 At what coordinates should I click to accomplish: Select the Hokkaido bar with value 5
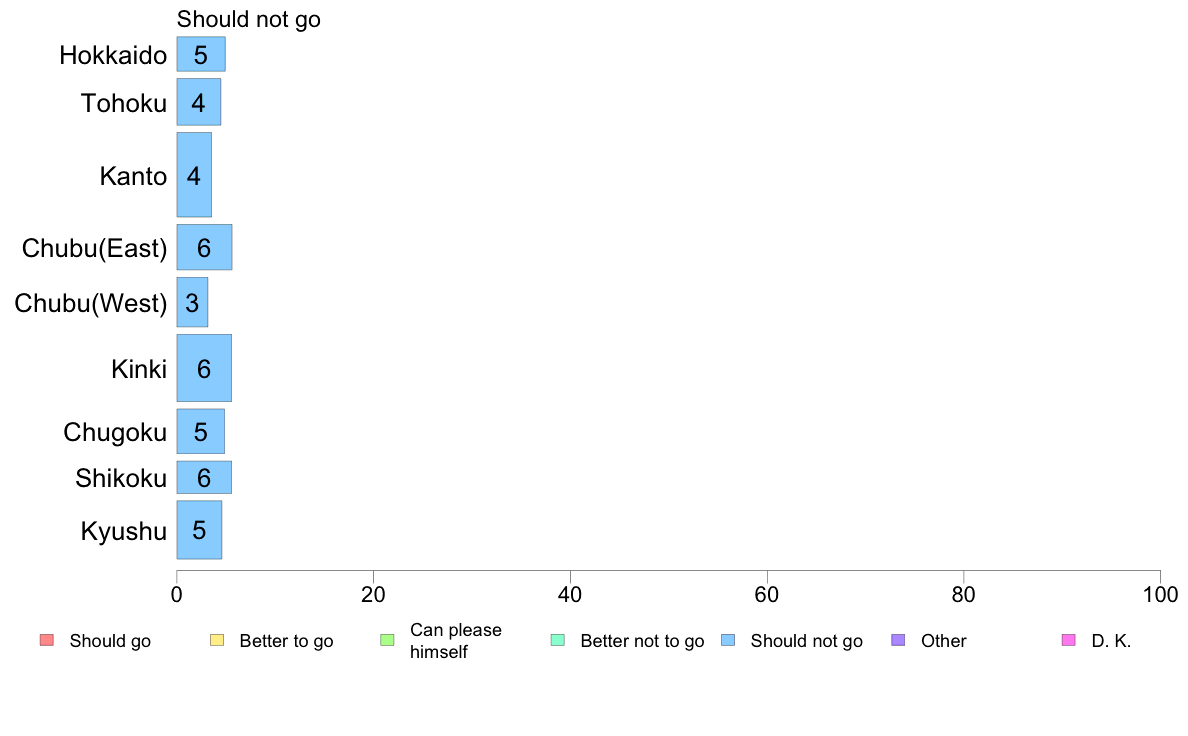click(201, 54)
